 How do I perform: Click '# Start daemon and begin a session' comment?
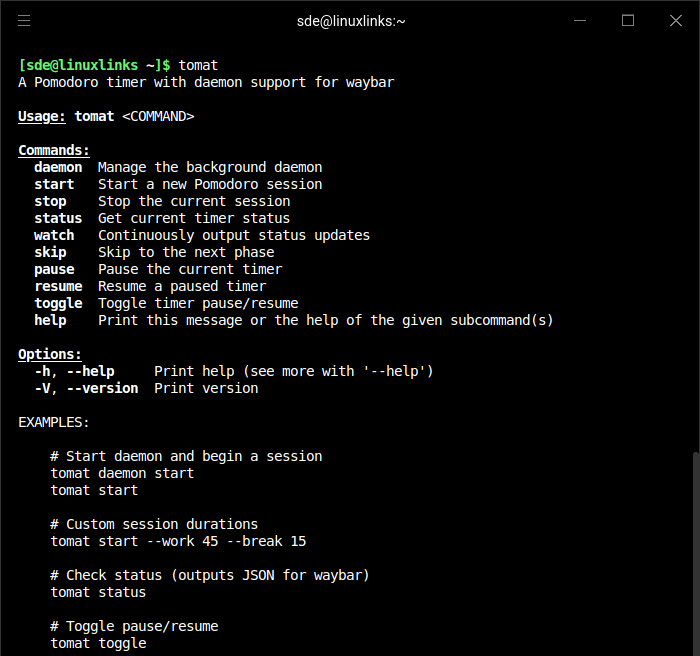(x=186, y=456)
